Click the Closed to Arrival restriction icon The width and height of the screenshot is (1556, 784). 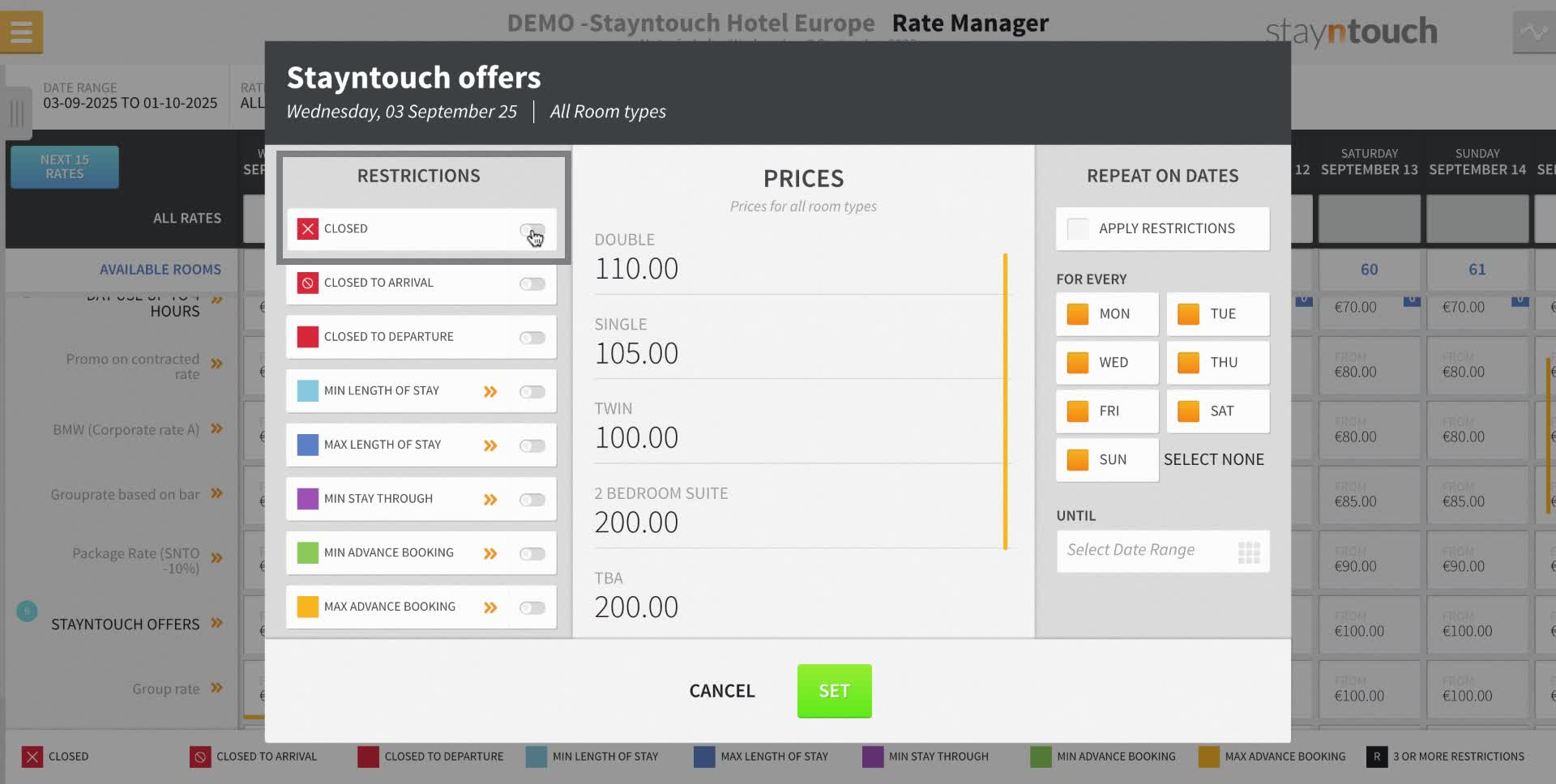[x=308, y=283]
